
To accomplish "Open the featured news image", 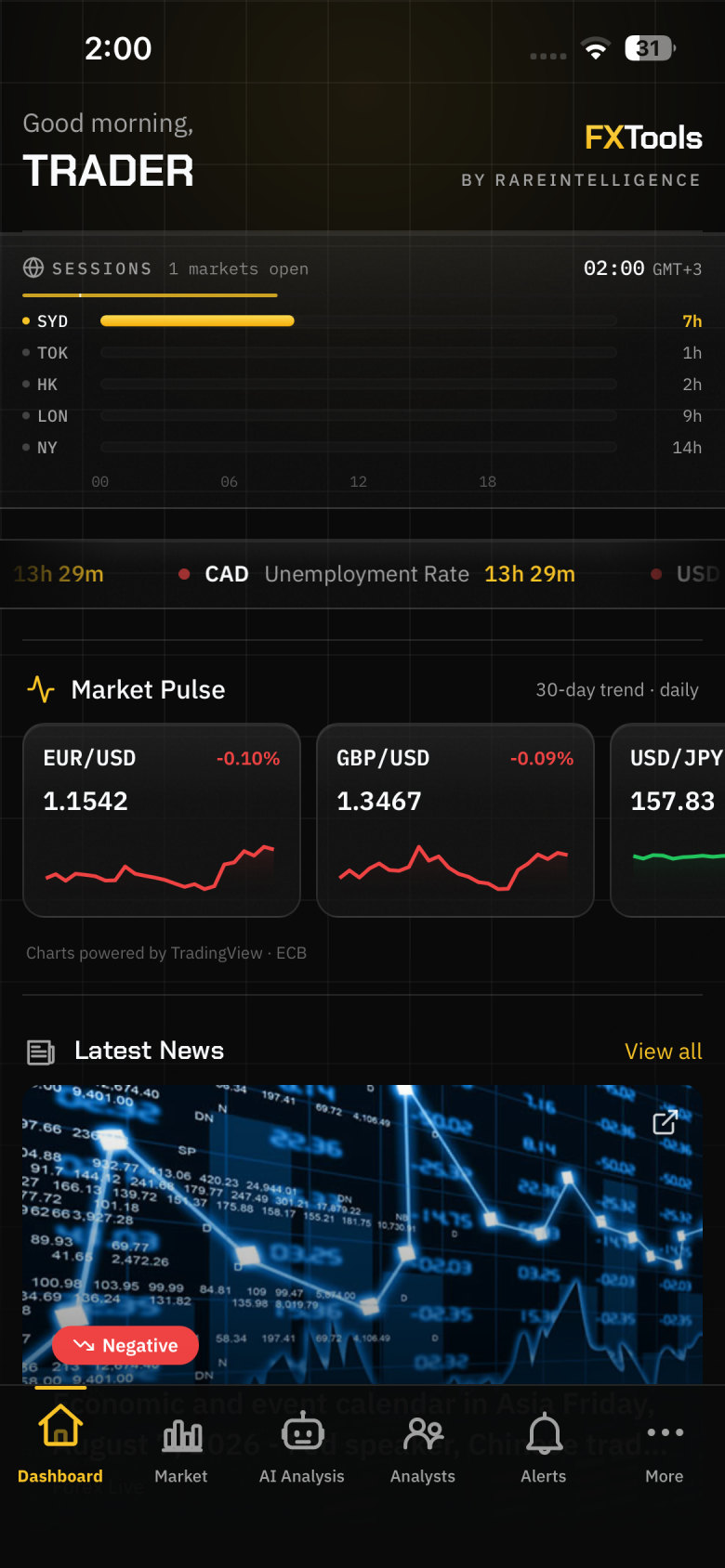I will click(x=362, y=1235).
